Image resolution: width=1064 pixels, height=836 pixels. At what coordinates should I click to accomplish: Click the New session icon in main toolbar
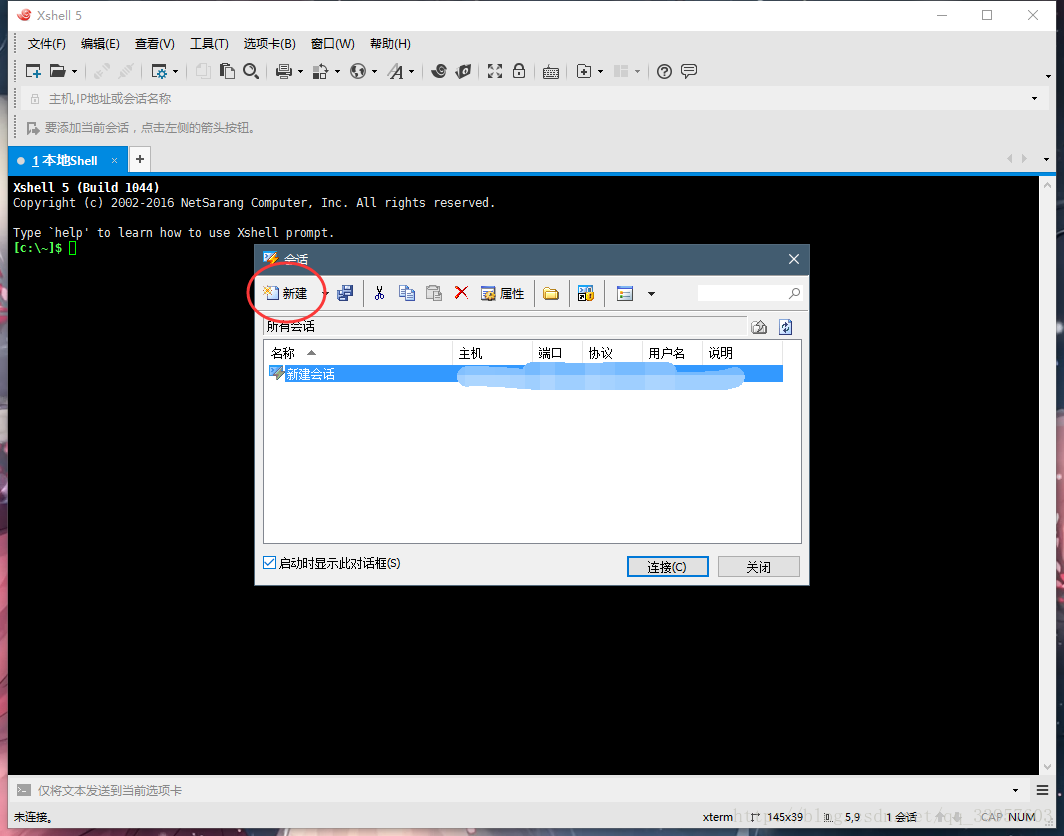[33, 71]
